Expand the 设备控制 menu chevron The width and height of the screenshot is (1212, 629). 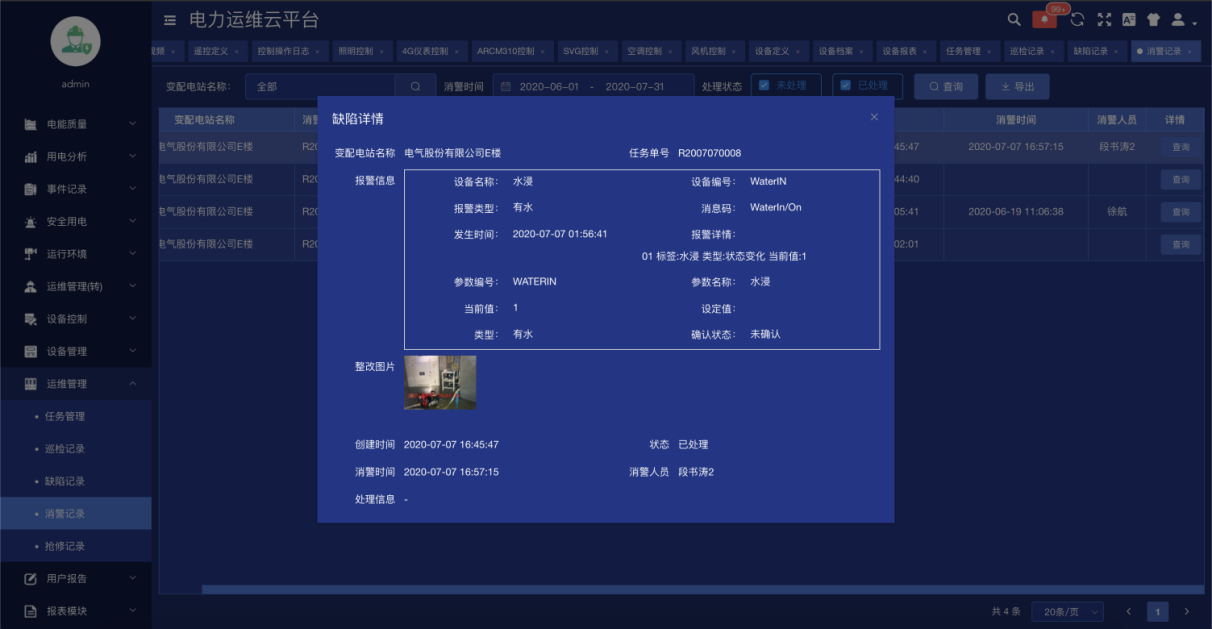tap(132, 319)
